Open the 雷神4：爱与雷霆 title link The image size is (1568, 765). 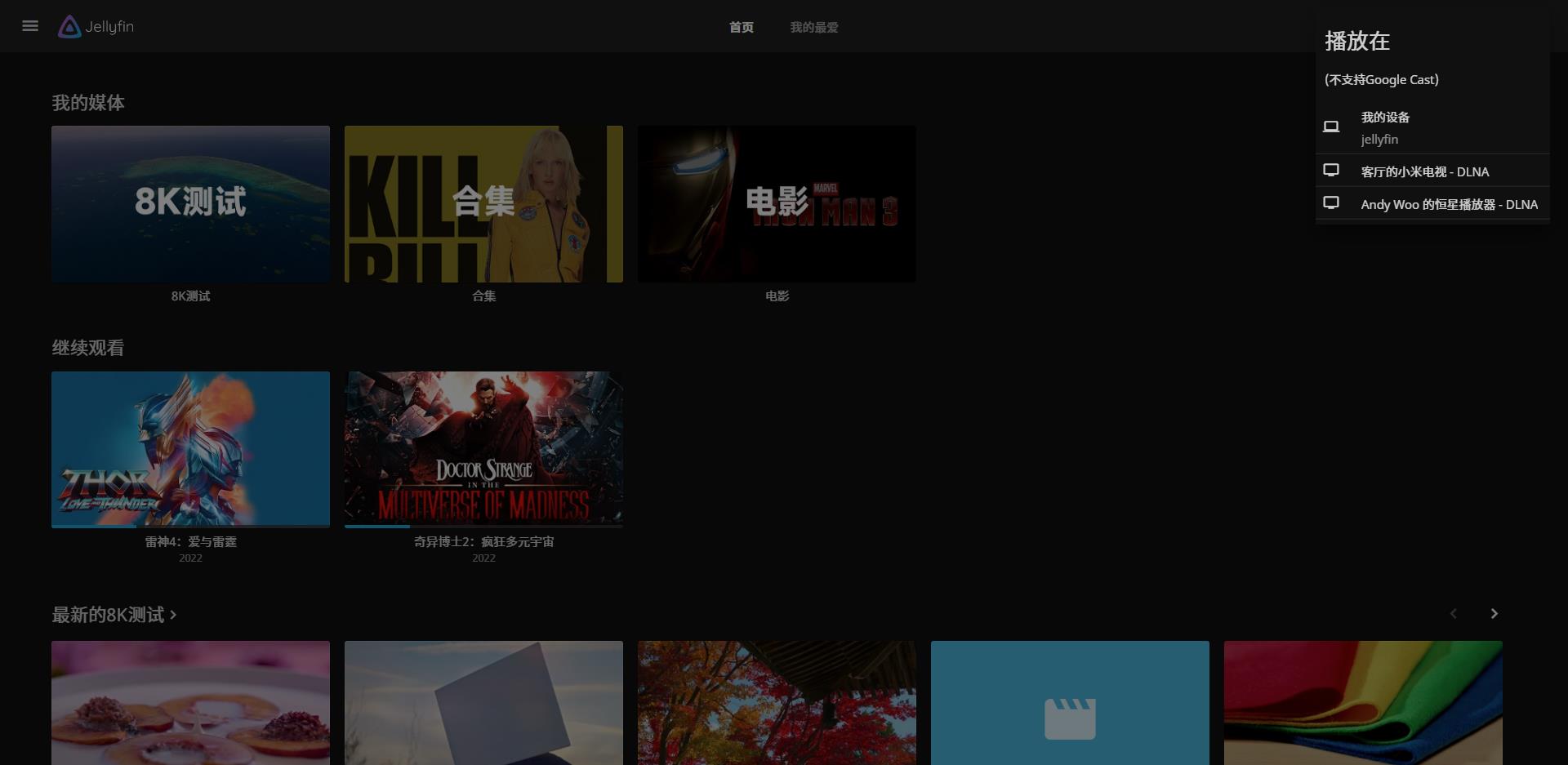point(190,541)
